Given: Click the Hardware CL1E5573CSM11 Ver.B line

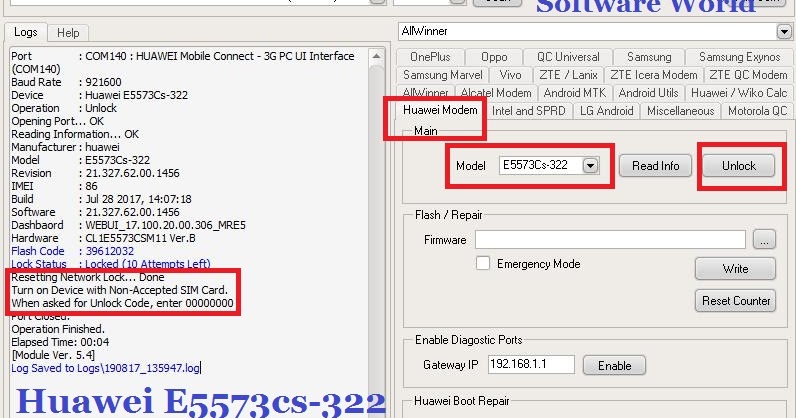Looking at the screenshot, I should tap(104, 238).
